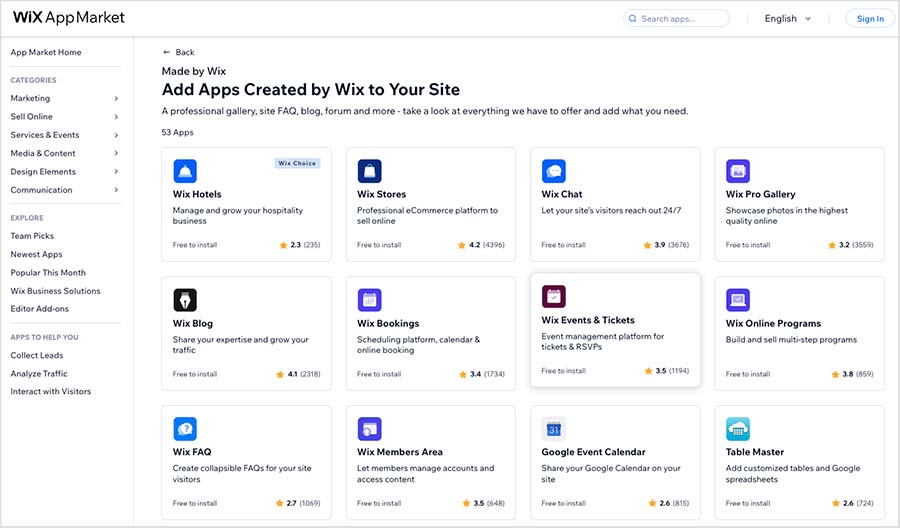Click the Wix Chat speech bubble icon
Viewport: 900px width, 528px height.
pyautogui.click(x=553, y=171)
